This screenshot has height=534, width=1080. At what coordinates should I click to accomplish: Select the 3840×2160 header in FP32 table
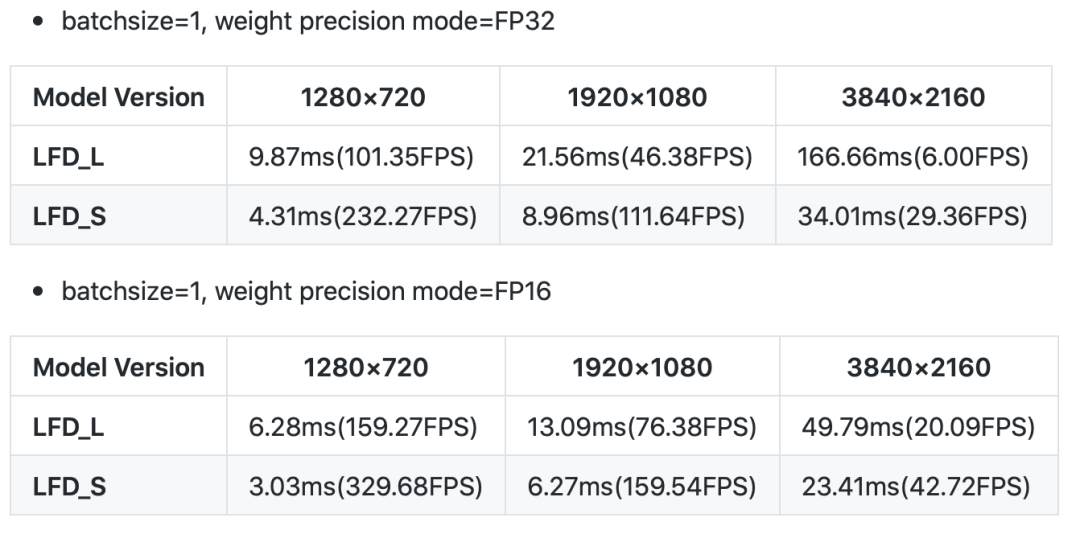pyautogui.click(x=914, y=98)
